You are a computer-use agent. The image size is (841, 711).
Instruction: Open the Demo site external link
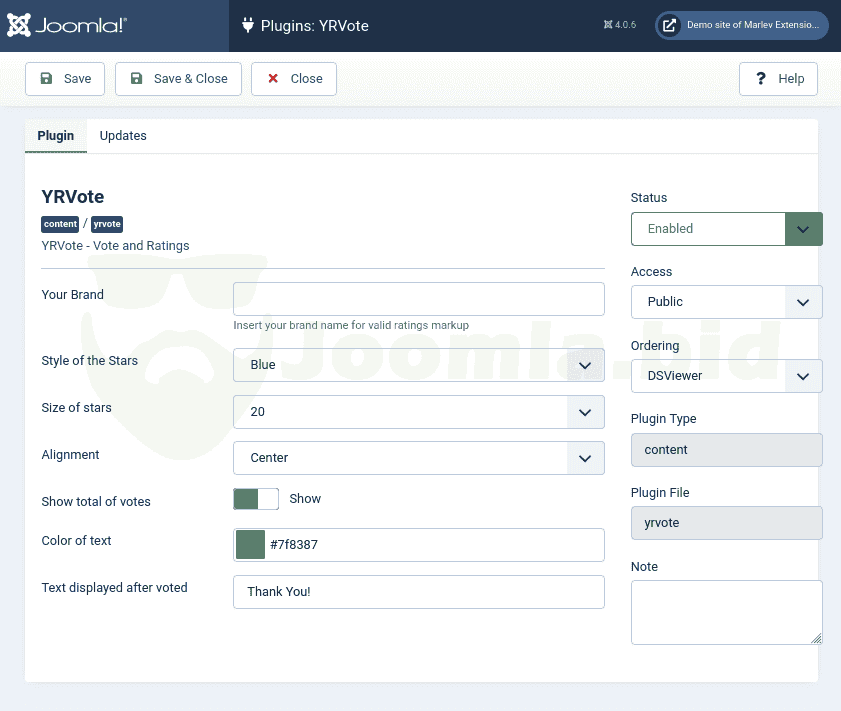[x=741, y=26]
